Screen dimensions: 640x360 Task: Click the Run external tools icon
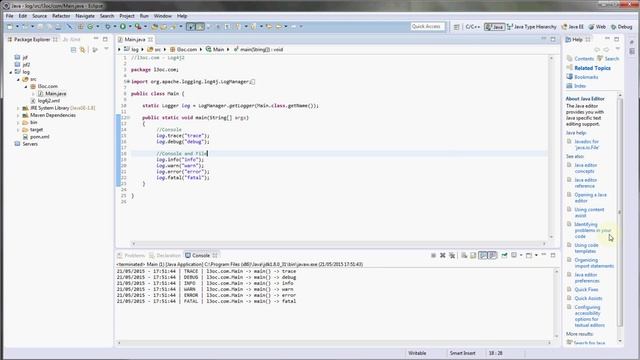pyautogui.click(x=138, y=27)
